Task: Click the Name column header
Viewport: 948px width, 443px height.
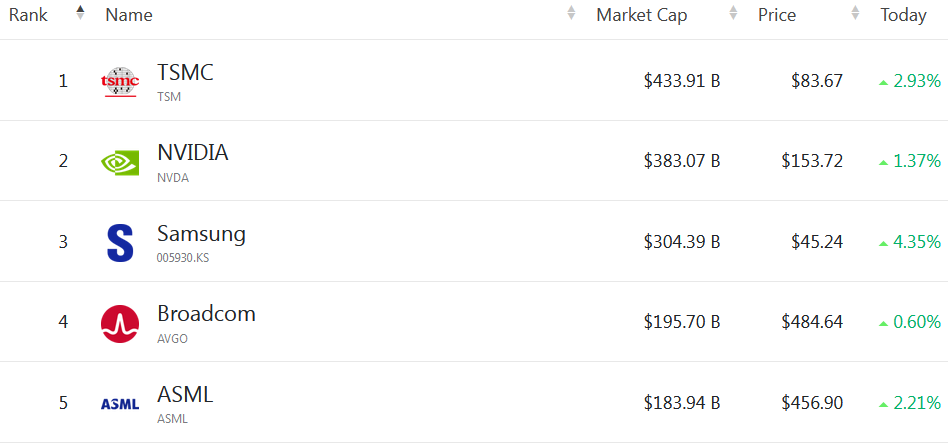Action: click(129, 15)
